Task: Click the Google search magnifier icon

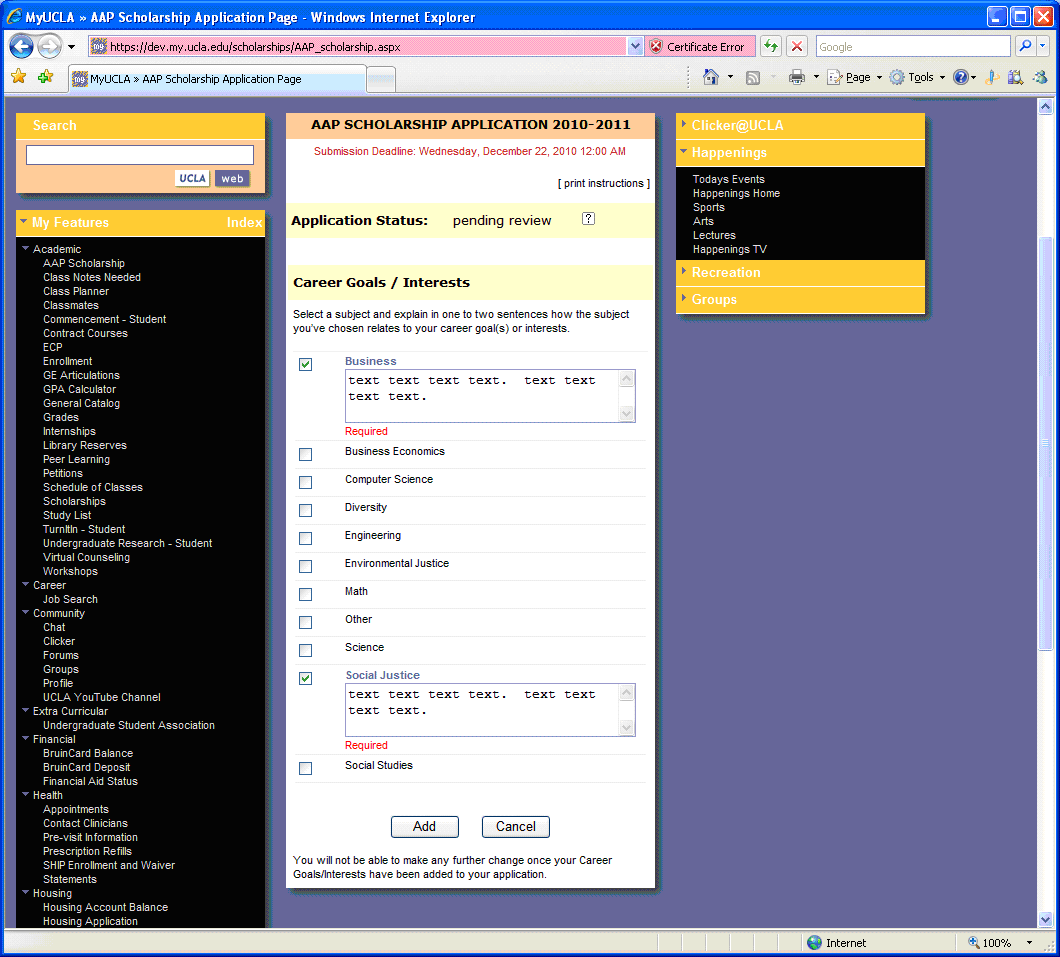Action: [x=1025, y=46]
